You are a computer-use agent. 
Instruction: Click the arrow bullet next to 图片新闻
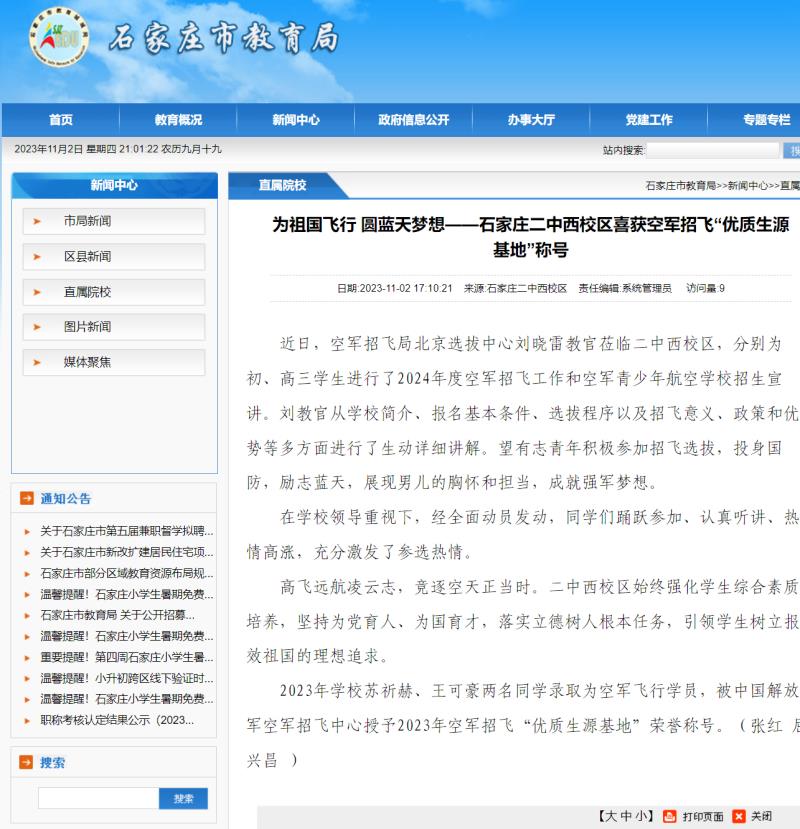[37, 327]
